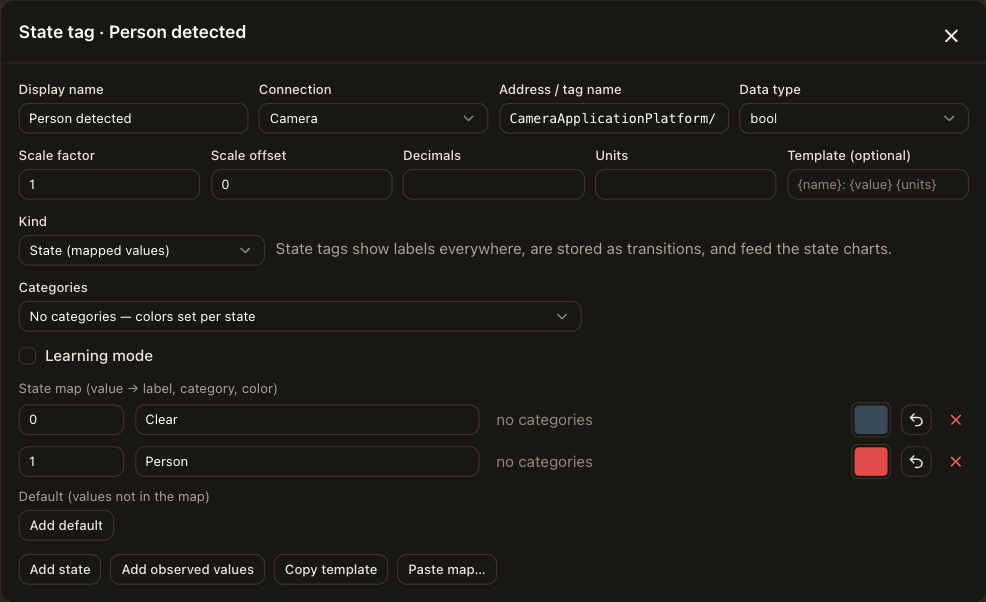Viewport: 986px width, 602px height.
Task: Click 'no categories' text in Clear row
Action: click(544, 420)
